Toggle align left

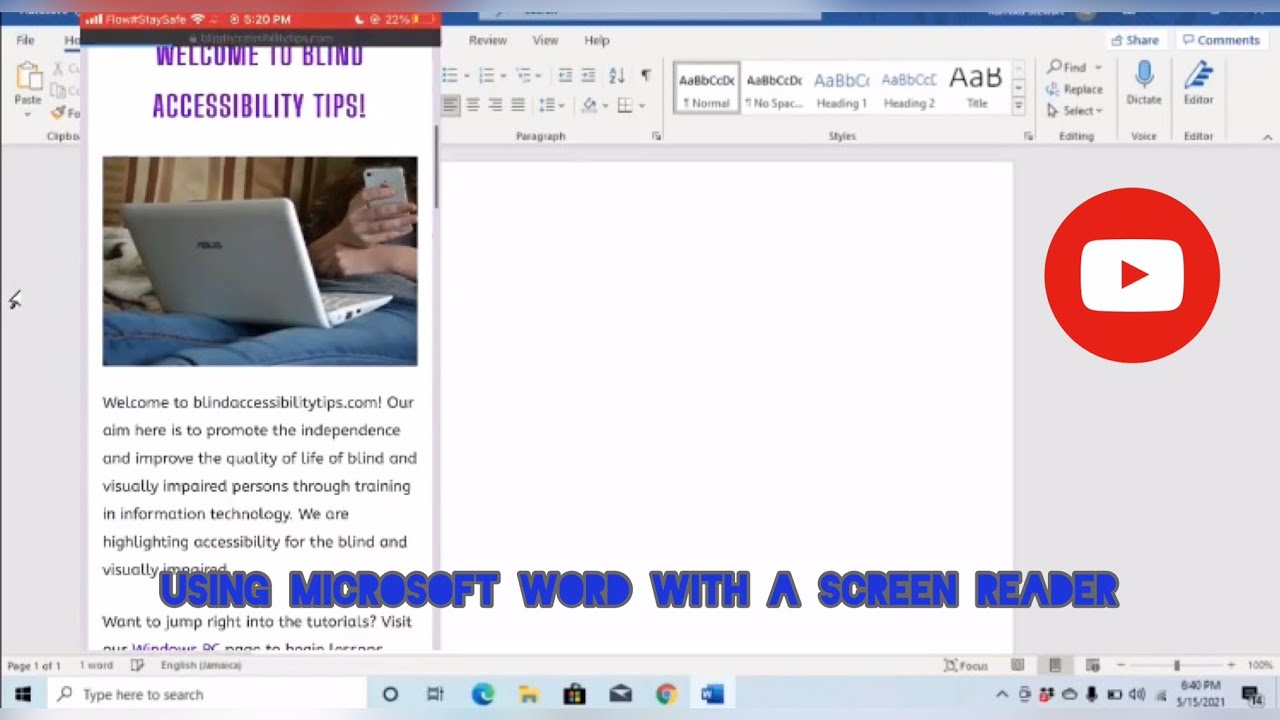tap(451, 105)
